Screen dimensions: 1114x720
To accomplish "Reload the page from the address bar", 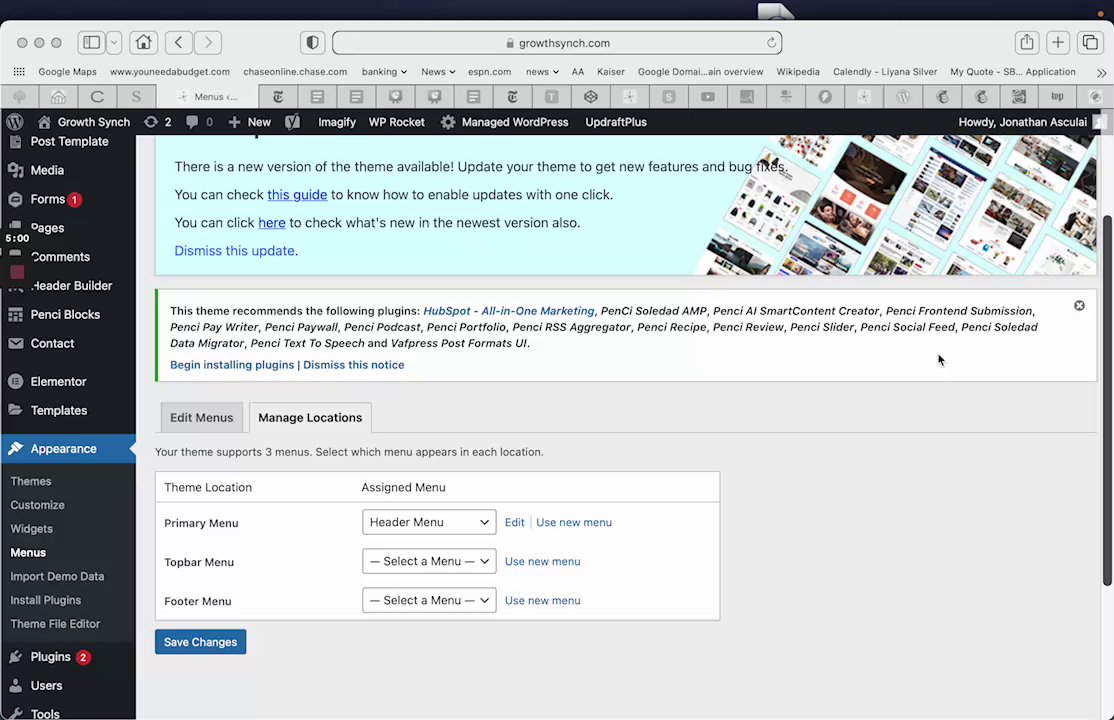I will point(771,43).
